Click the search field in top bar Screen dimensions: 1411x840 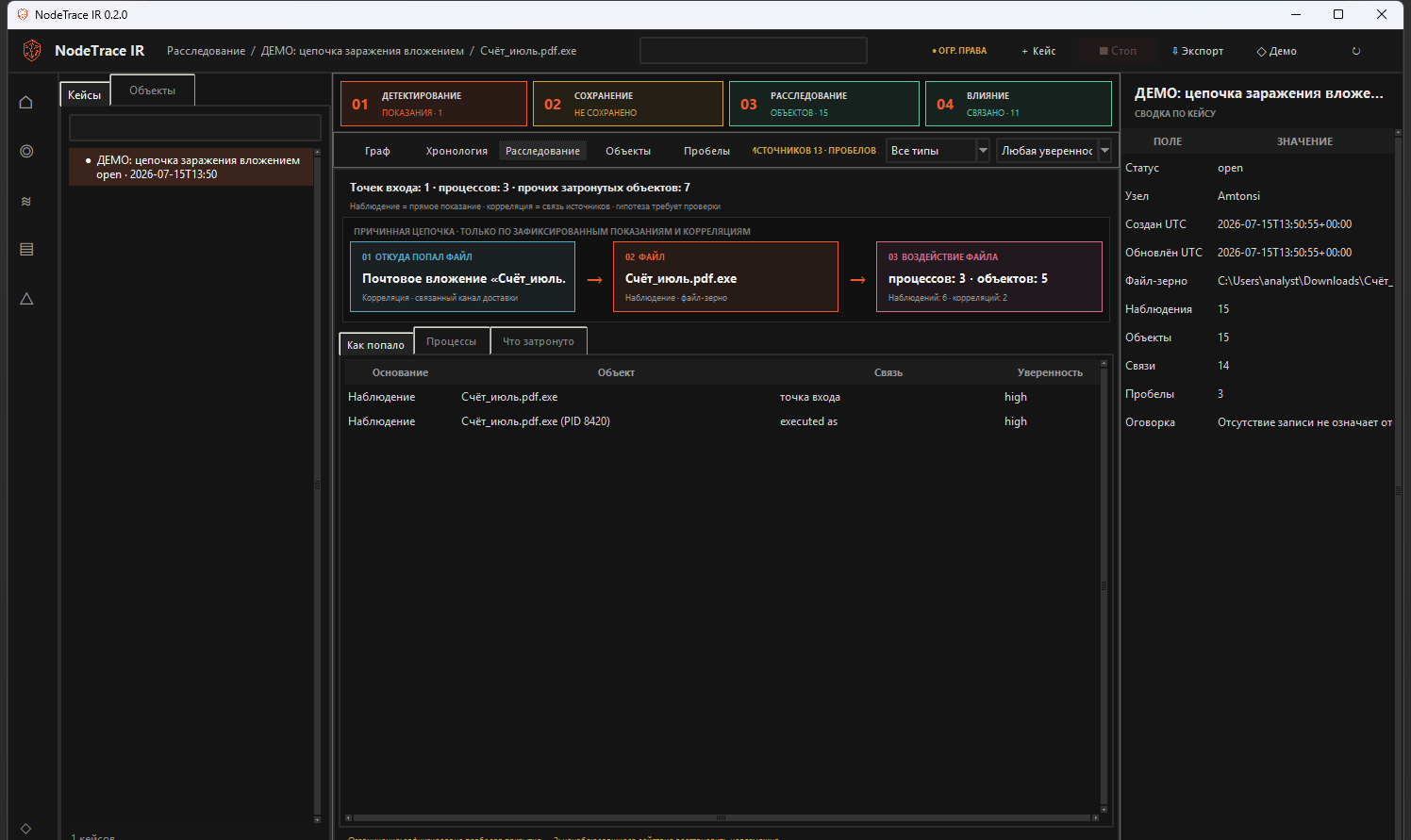tap(754, 51)
